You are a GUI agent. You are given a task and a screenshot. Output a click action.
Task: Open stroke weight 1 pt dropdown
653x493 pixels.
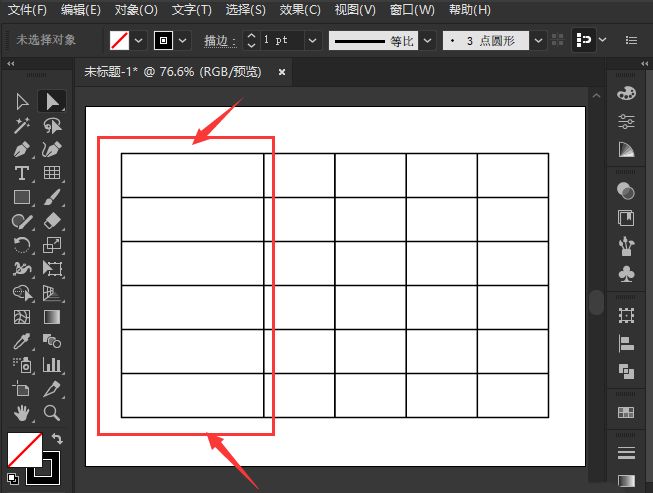pyautogui.click(x=313, y=40)
